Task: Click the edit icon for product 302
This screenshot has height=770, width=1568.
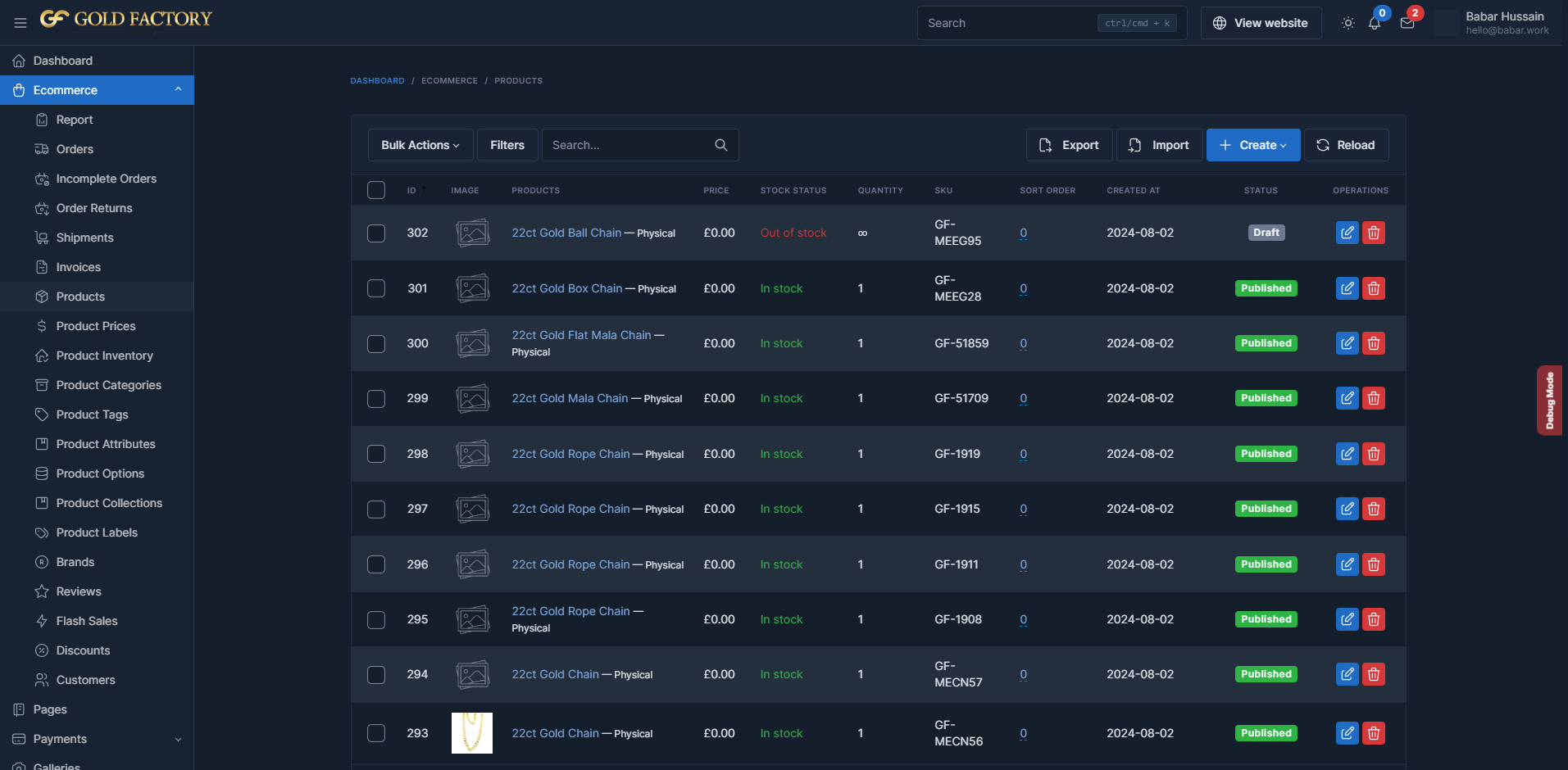Action: point(1347,233)
